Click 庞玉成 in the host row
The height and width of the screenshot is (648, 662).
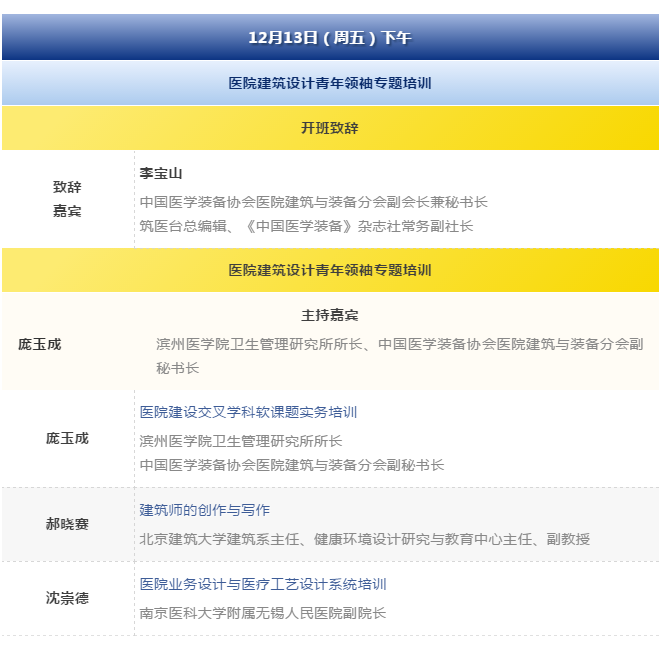[40, 344]
